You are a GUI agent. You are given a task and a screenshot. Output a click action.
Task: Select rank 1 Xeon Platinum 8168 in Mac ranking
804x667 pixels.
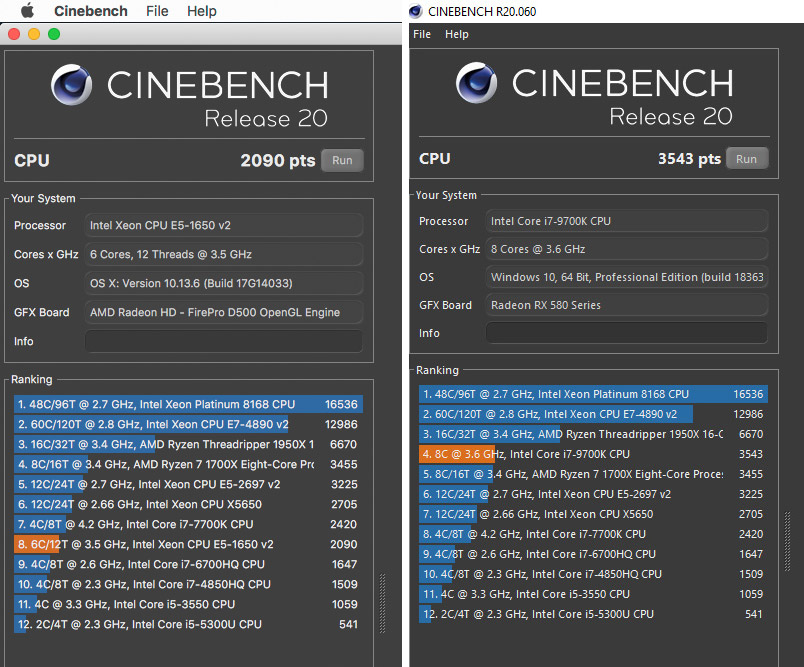(x=188, y=405)
